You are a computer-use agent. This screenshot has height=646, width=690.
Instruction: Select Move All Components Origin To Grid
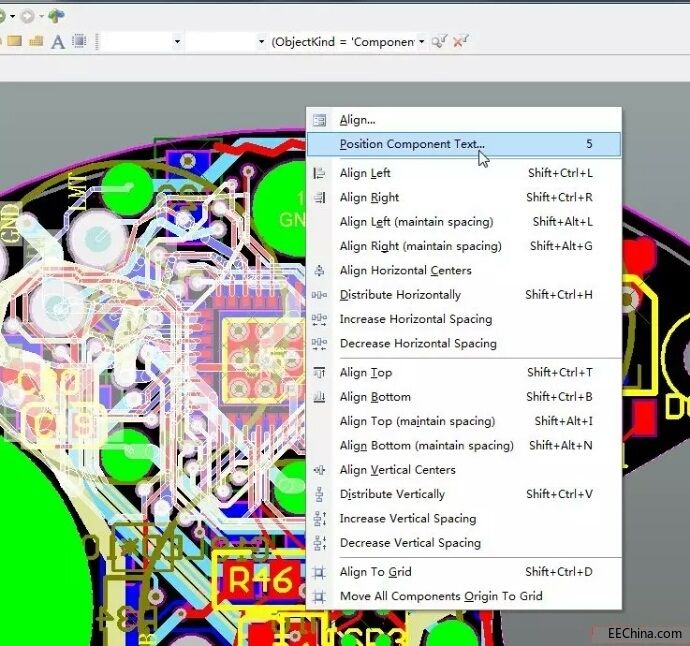tap(440, 596)
